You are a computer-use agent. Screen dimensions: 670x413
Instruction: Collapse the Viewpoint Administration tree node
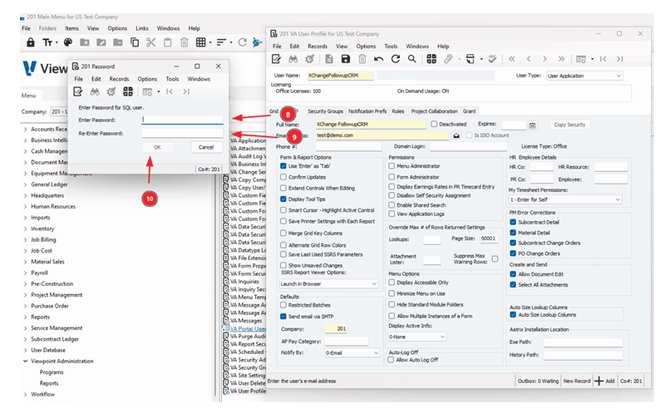[26, 361]
